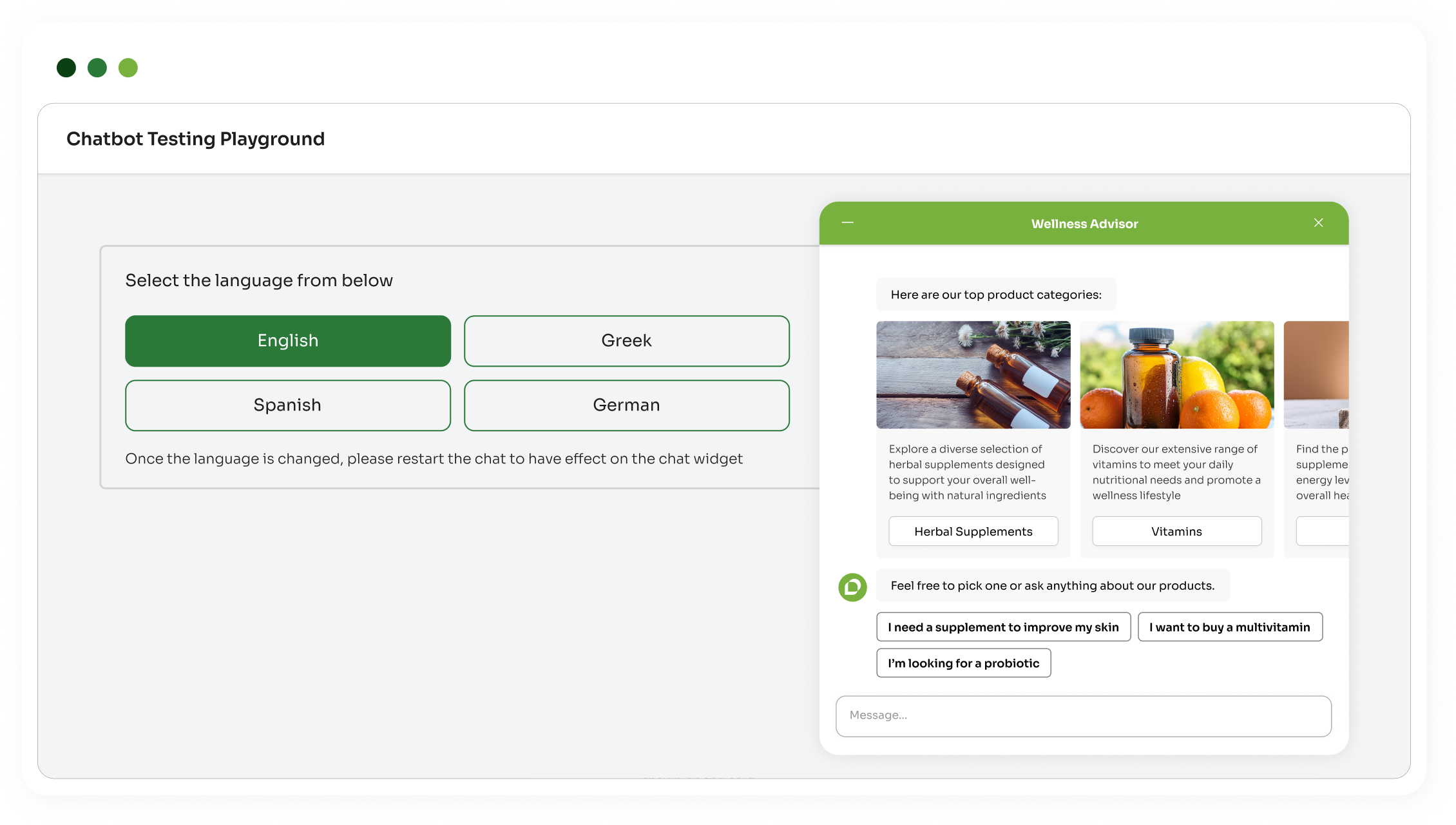This screenshot has width=1456, height=825.
Task: Click the 'Wellness Advisor' header title
Action: tap(1085, 224)
